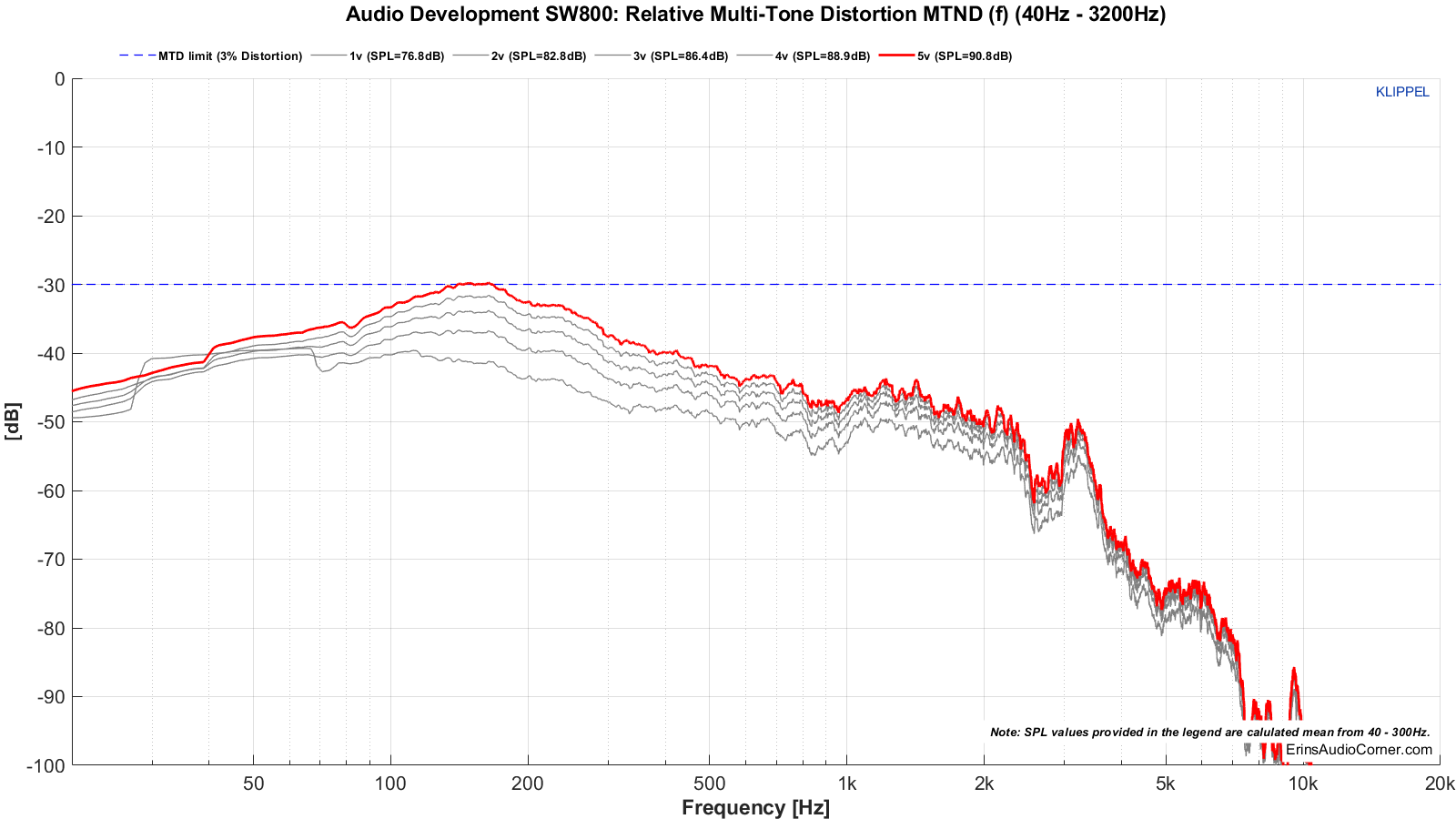Click the -80 y-axis tick label
Viewport: 1456px width, 819px height.
pyautogui.click(x=51, y=629)
